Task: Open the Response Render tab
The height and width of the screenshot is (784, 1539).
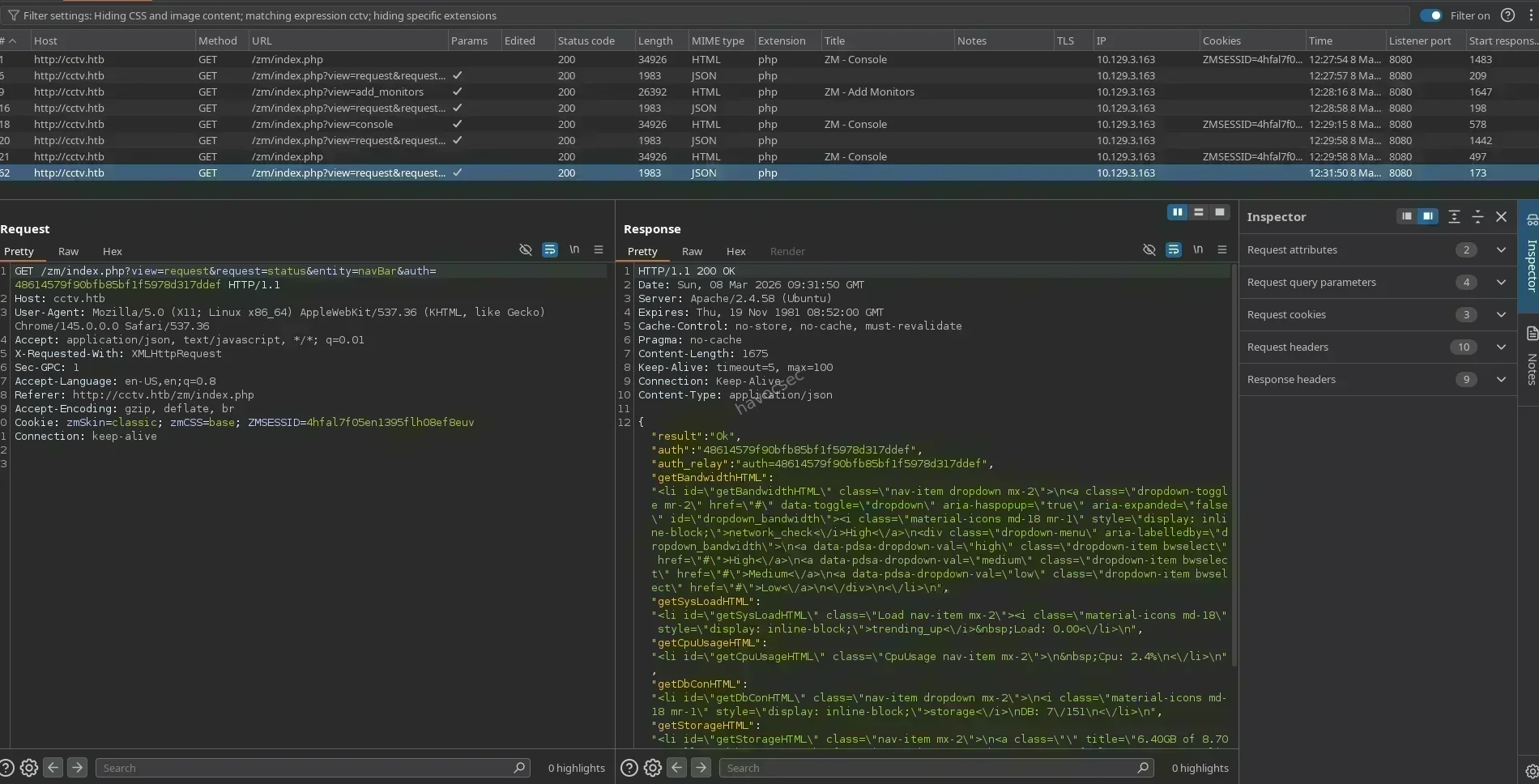Action: point(787,251)
